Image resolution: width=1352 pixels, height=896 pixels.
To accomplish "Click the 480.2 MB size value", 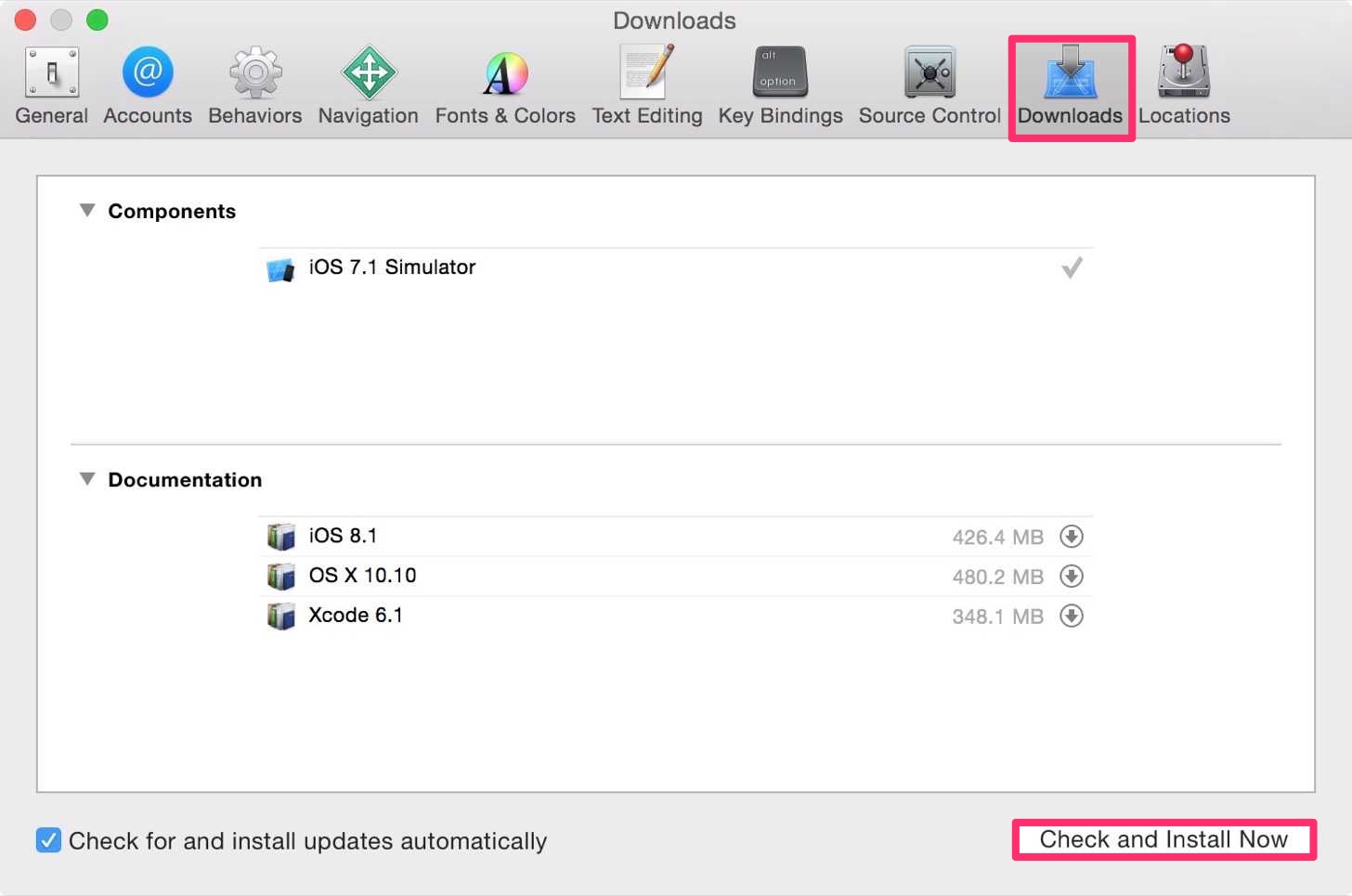I will pos(998,578).
